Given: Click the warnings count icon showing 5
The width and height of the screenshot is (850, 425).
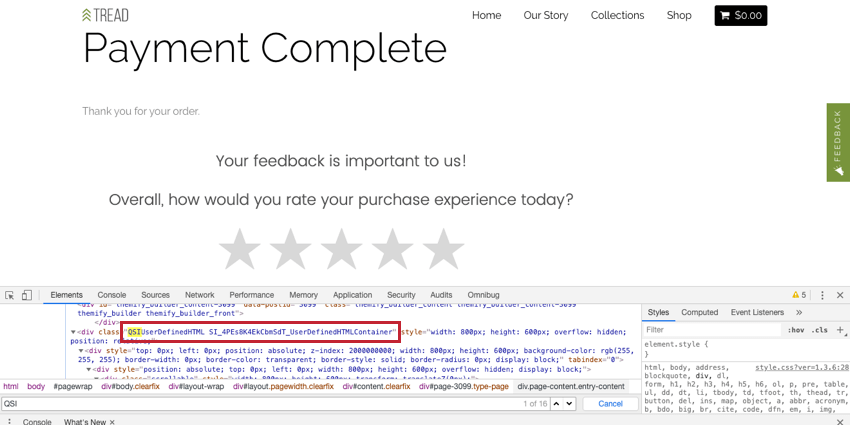Looking at the screenshot, I should coord(799,295).
